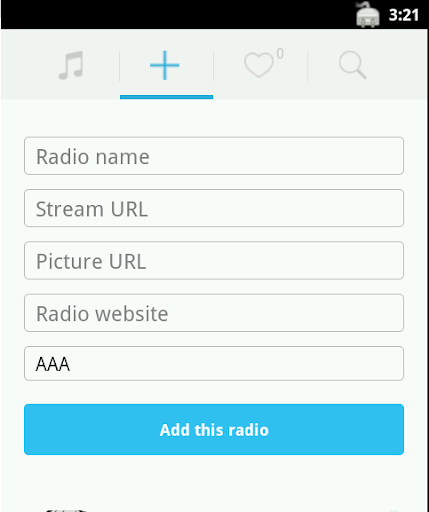429x512 pixels.
Task: Tap the divider between heart and search tabs
Action: (x=307, y=66)
